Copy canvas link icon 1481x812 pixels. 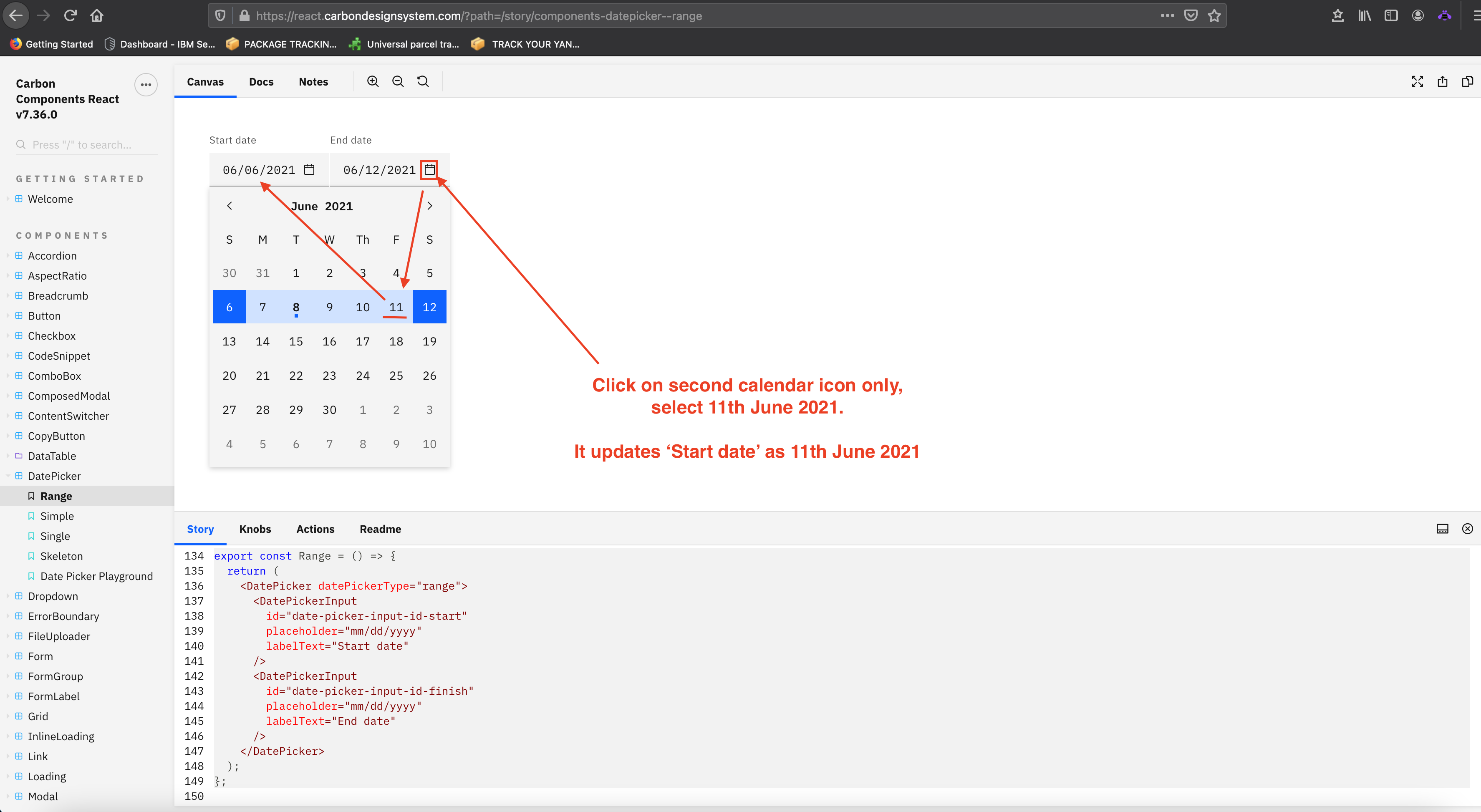[x=1467, y=82]
